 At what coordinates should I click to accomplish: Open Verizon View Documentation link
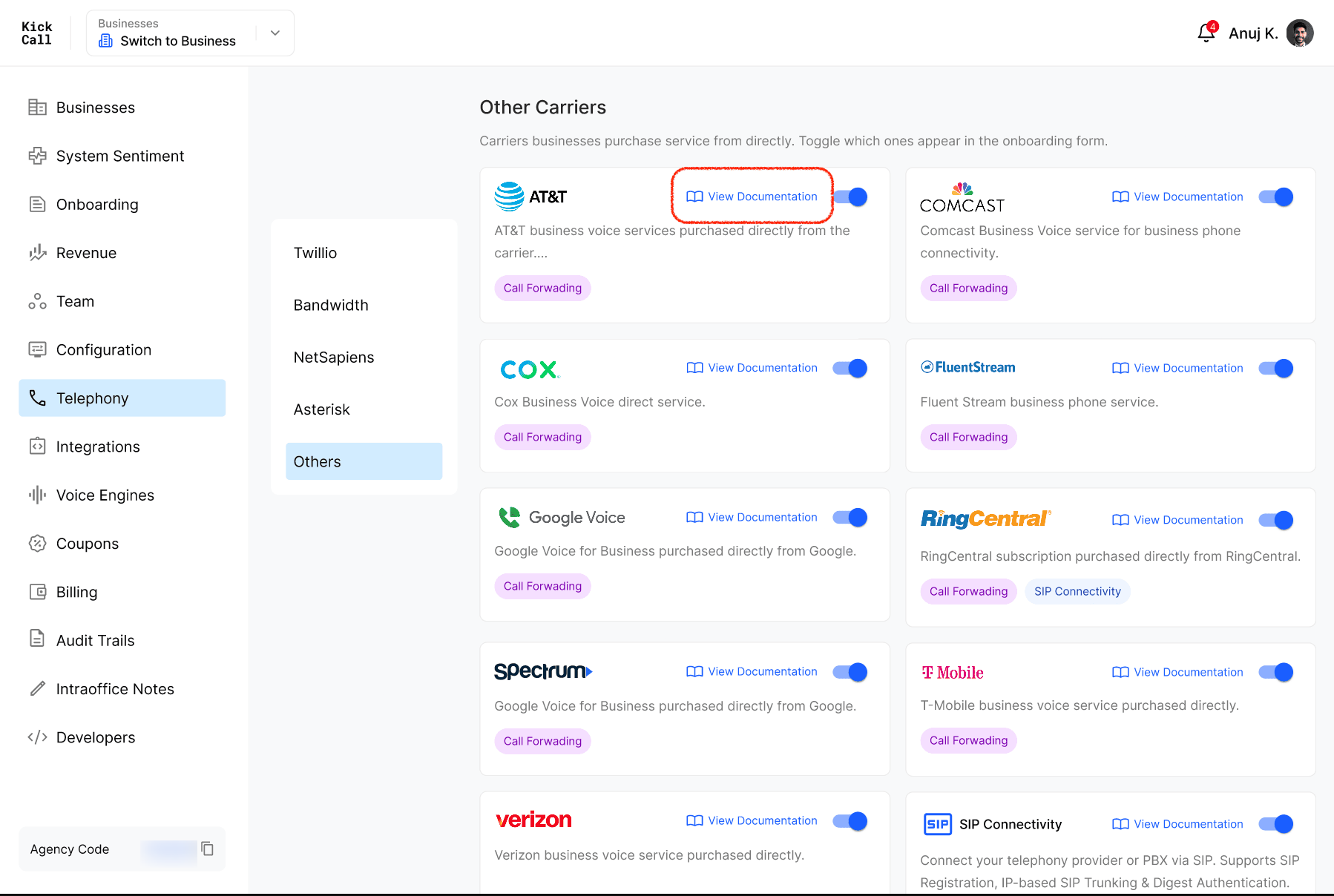pos(752,820)
